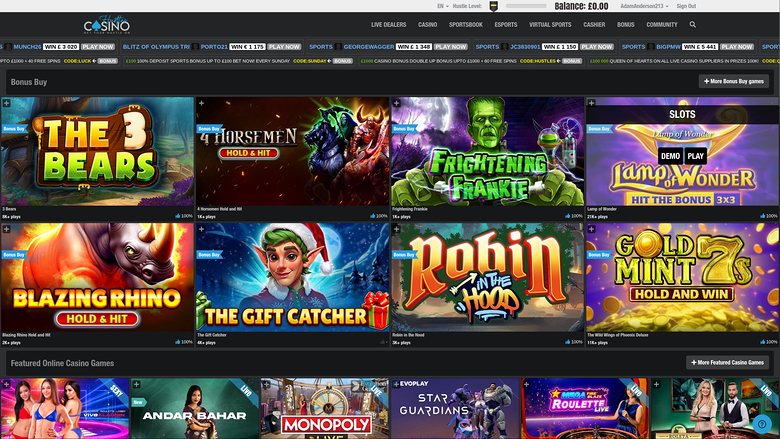Click Bonus button next to CODE:LUCK

coord(107,61)
